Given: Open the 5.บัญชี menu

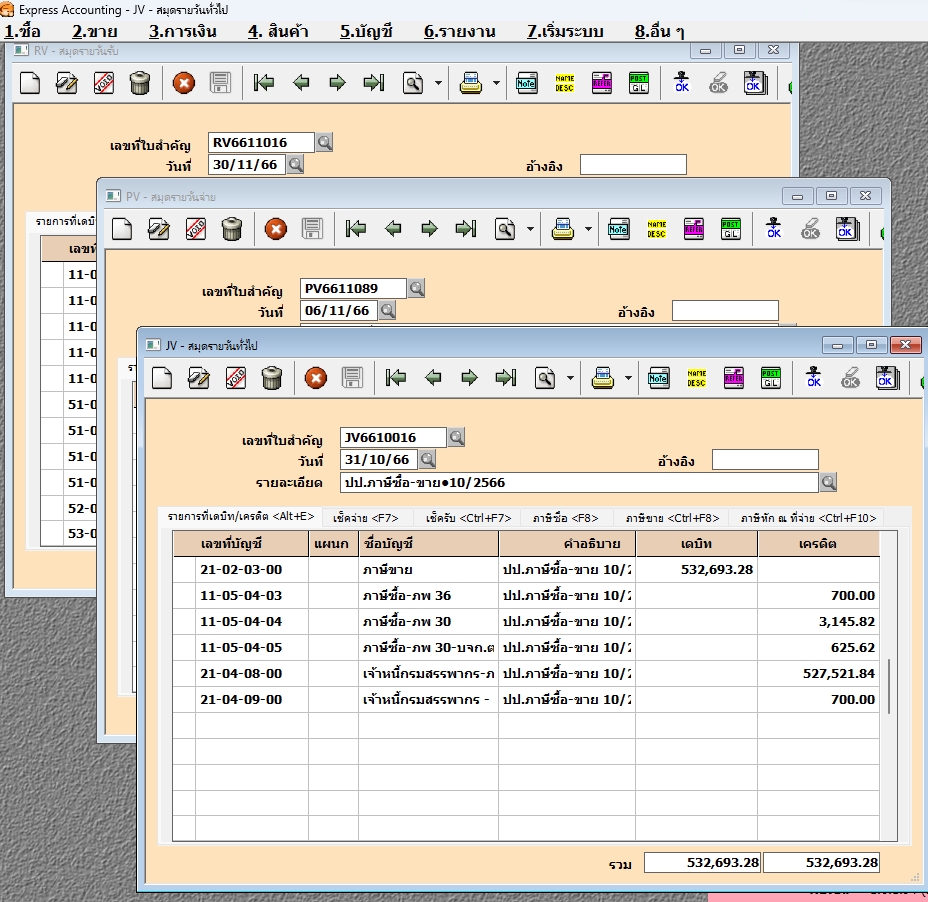Looking at the screenshot, I should click(366, 31).
